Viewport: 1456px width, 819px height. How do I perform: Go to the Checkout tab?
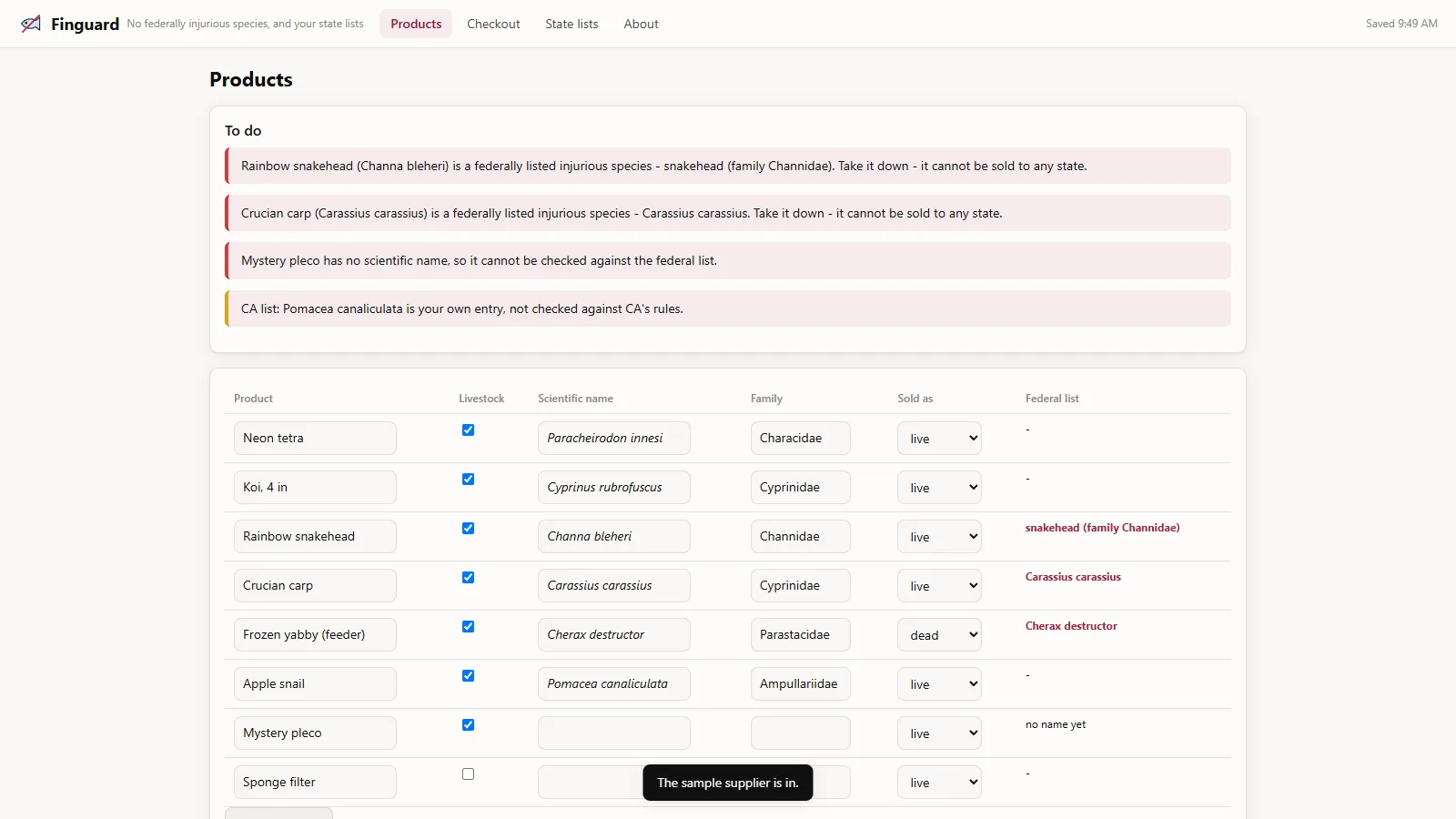(x=493, y=24)
